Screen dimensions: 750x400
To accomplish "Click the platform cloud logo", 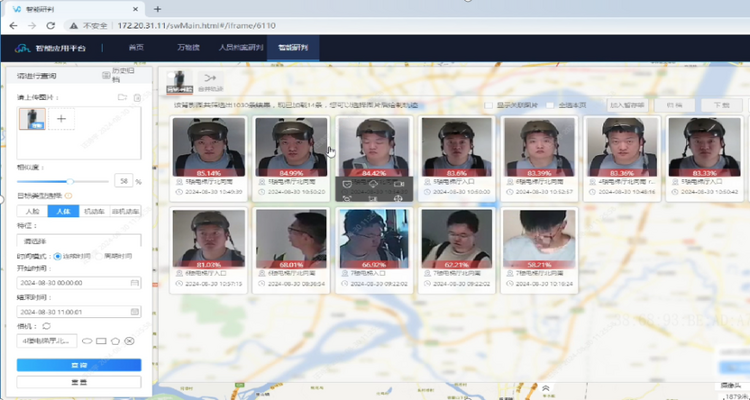I will coord(22,48).
